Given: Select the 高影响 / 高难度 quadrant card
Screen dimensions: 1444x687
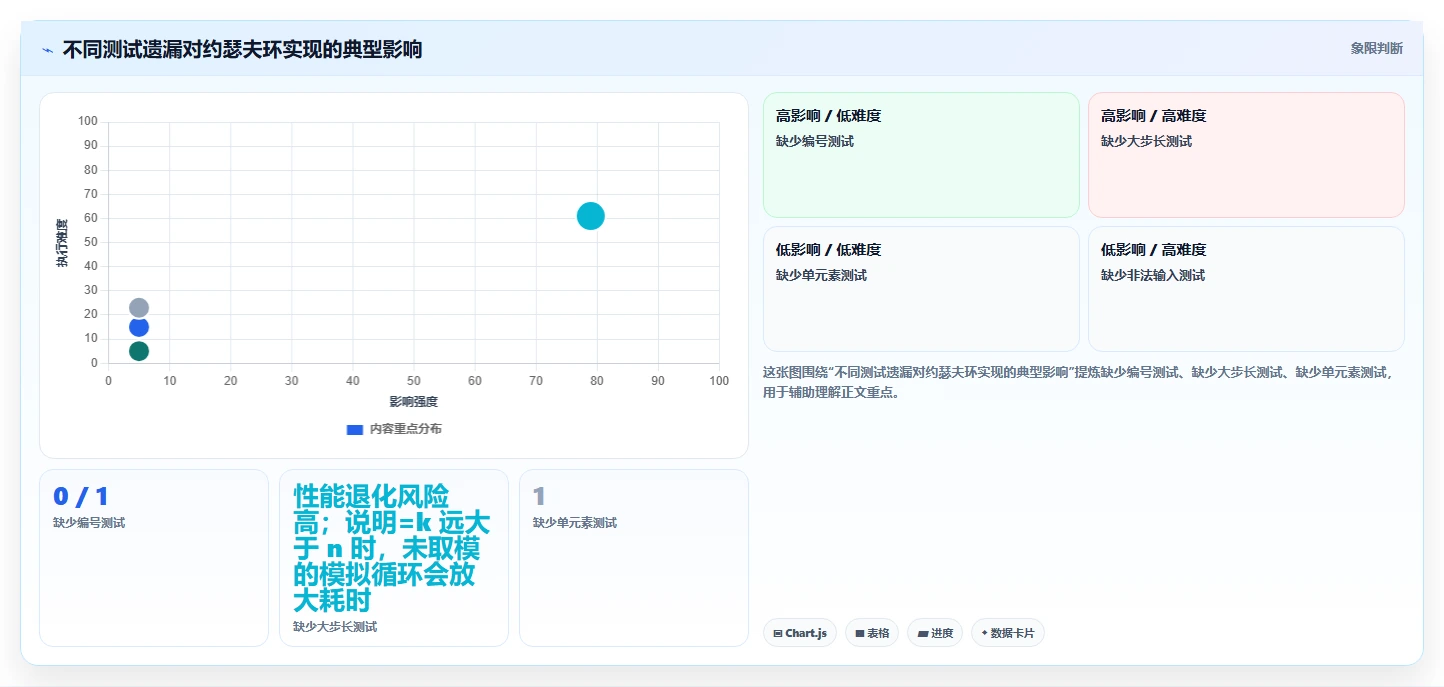Looking at the screenshot, I should 1246,155.
